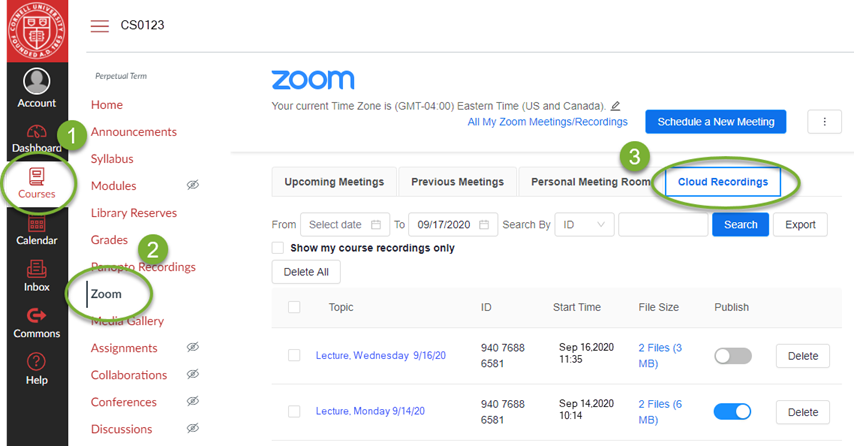This screenshot has height=446, width=854.
Task: Open the Inbox in global navigation
Action: [x=36, y=277]
